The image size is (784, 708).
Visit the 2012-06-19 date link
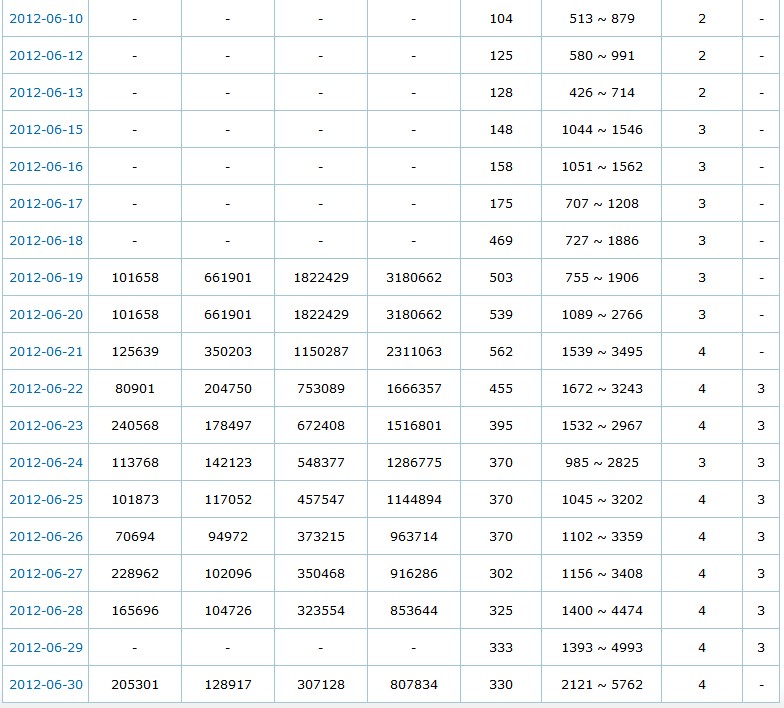point(46,278)
